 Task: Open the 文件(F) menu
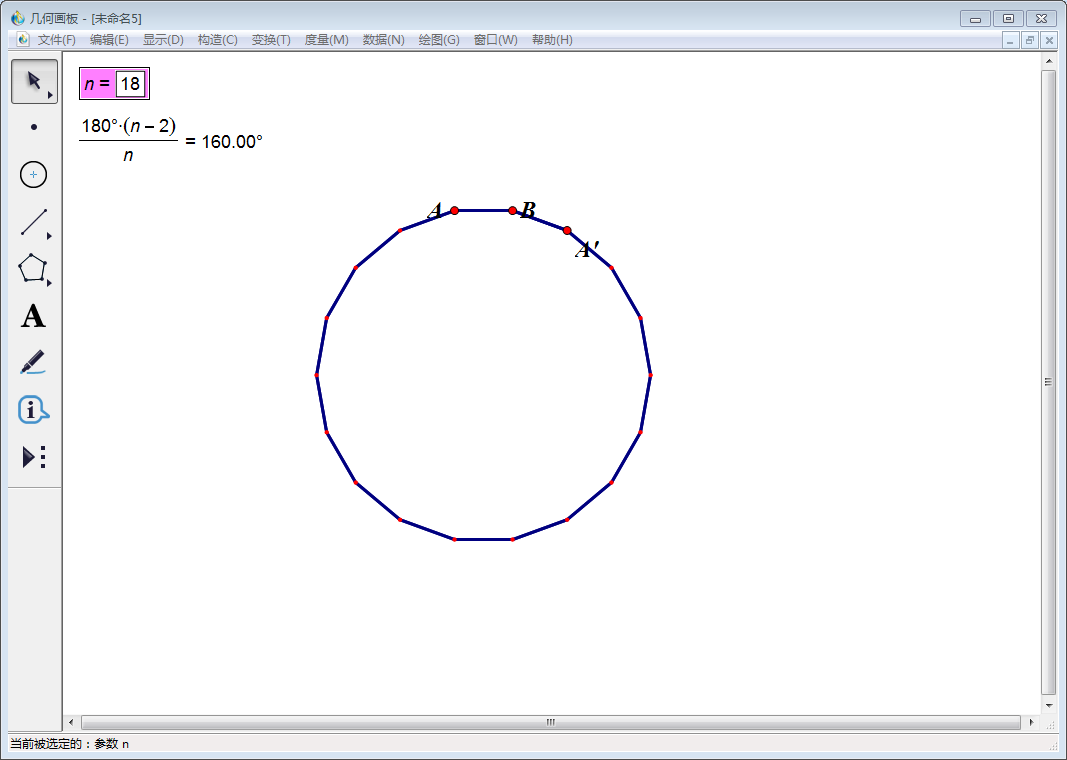click(x=56, y=40)
